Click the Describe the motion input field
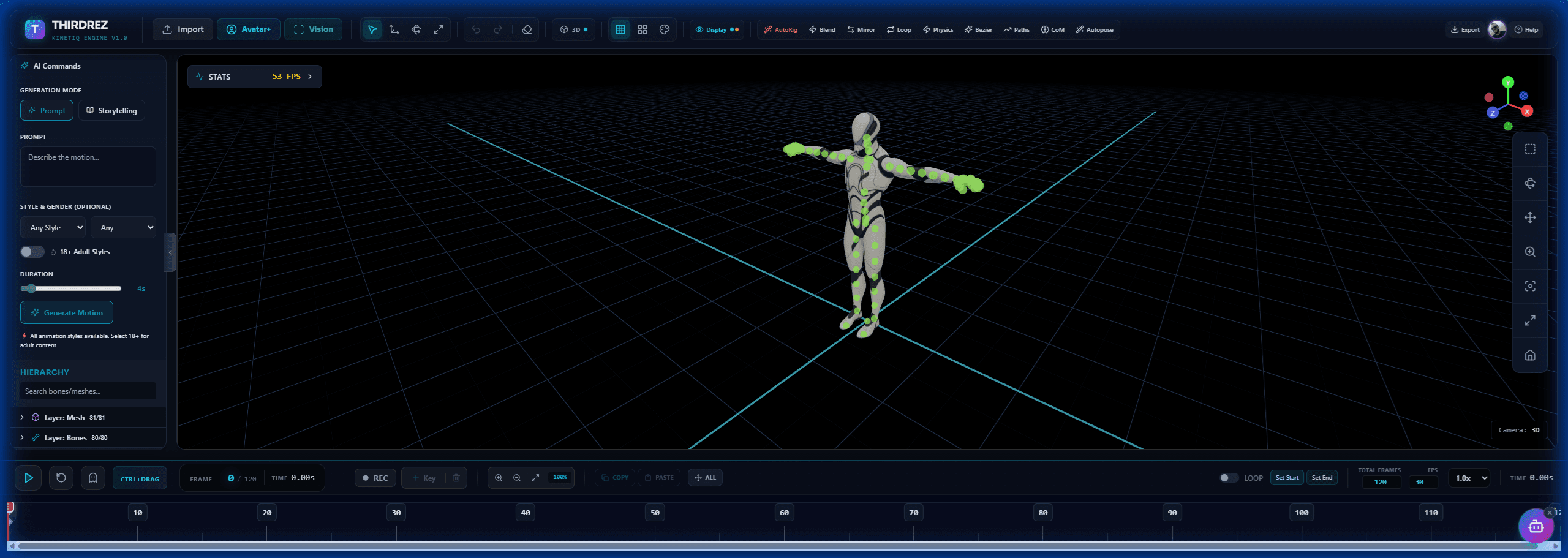This screenshot has height=558, width=1568. [x=88, y=166]
